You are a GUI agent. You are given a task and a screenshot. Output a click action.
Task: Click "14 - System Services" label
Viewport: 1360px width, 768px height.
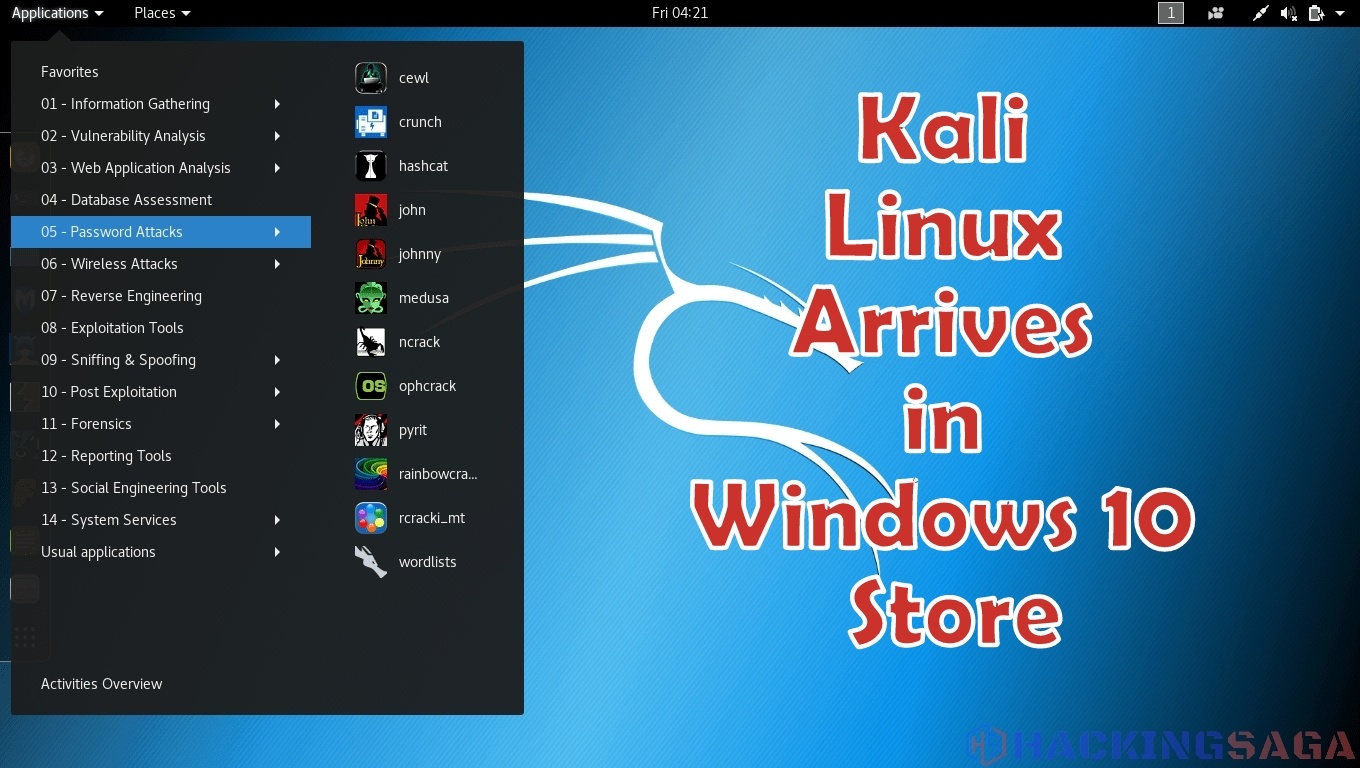[109, 520]
